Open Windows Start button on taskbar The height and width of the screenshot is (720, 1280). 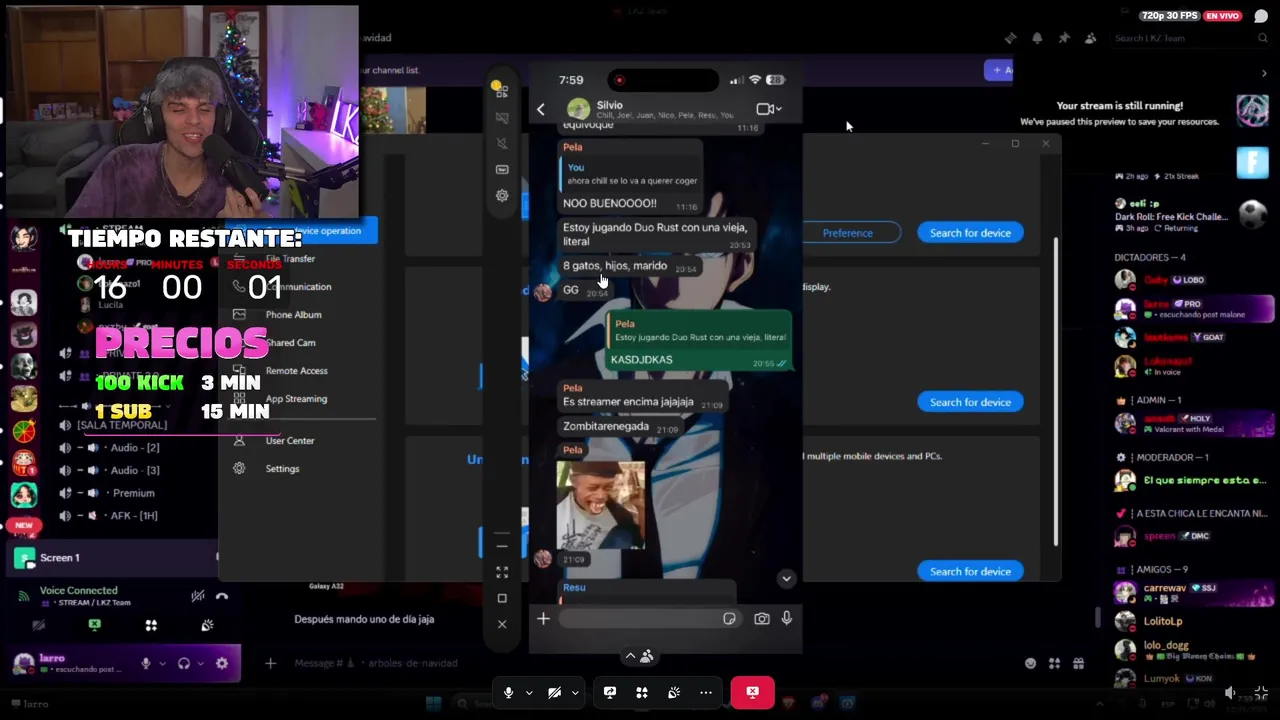tap(433, 704)
